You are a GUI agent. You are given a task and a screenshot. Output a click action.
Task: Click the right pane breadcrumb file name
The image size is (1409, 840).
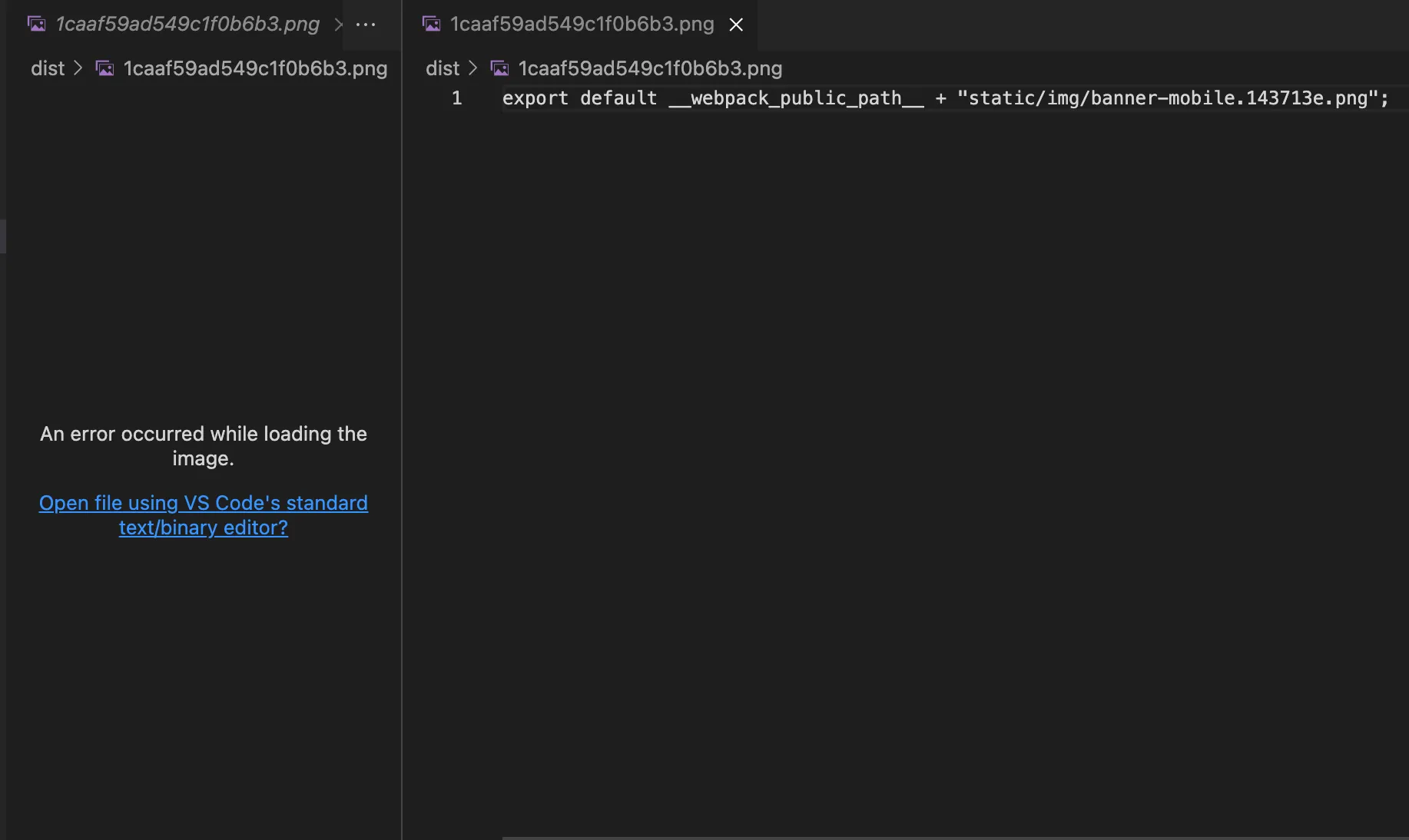(x=650, y=68)
